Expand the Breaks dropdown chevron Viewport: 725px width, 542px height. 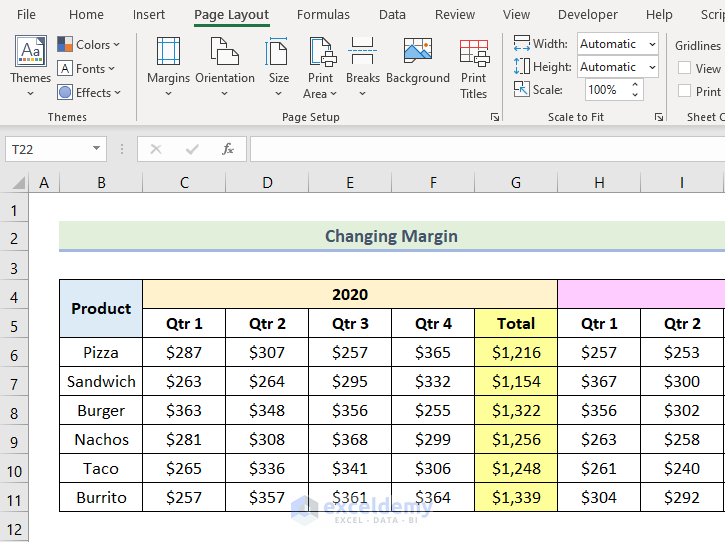pyautogui.click(x=362, y=94)
